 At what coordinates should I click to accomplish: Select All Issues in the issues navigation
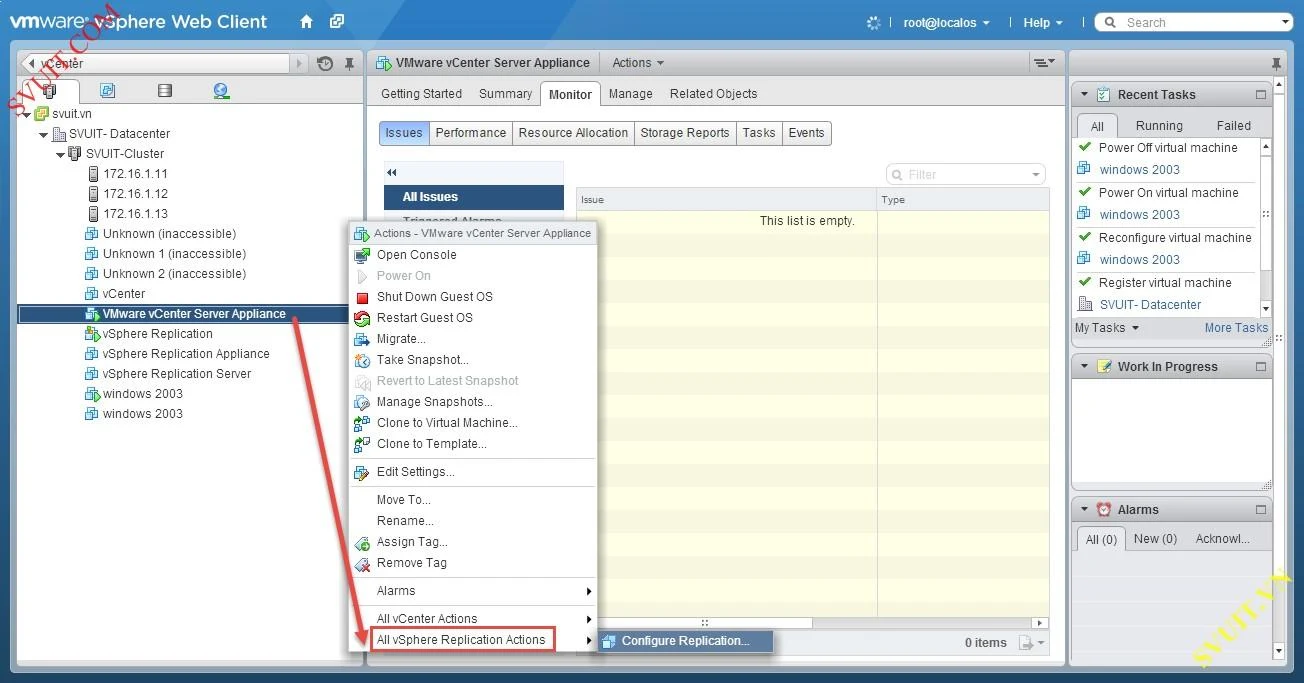(474, 197)
